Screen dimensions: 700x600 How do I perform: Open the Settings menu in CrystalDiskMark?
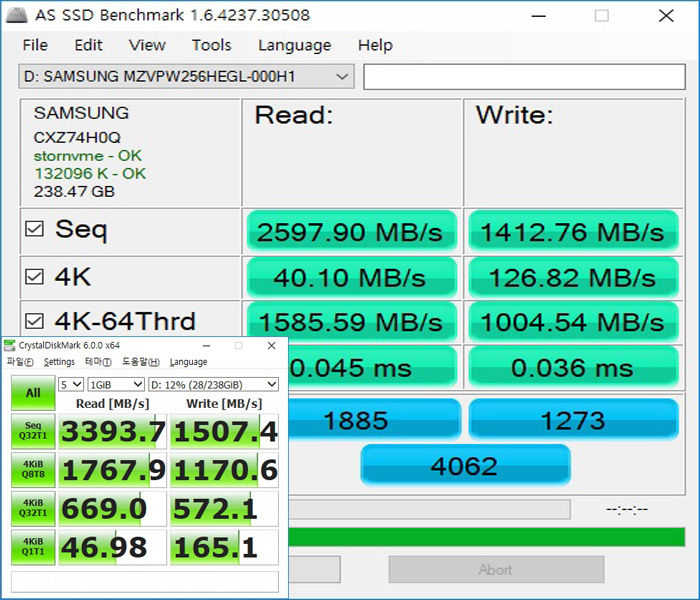[59, 362]
